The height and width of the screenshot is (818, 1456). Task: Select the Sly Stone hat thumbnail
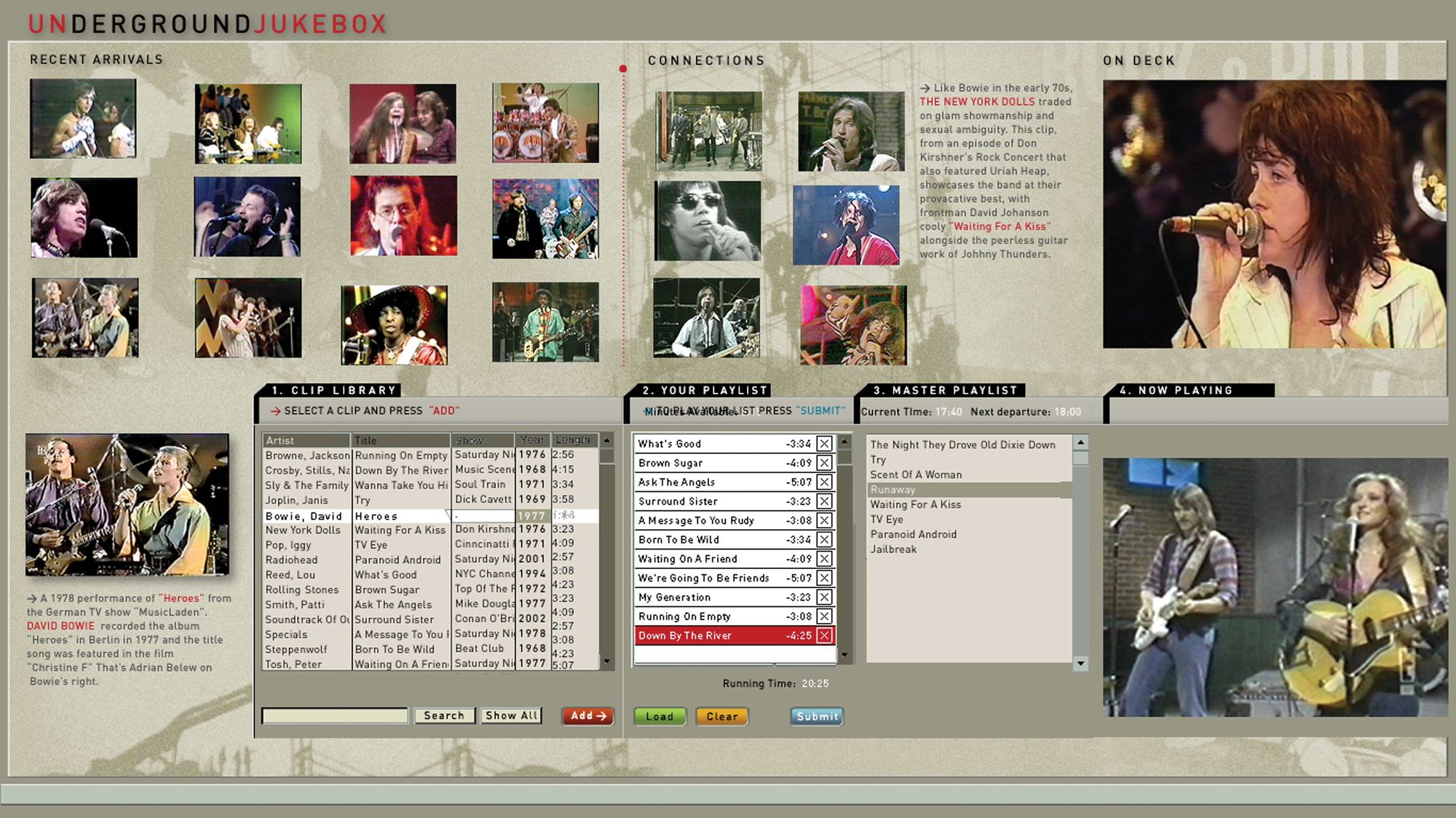tap(394, 325)
